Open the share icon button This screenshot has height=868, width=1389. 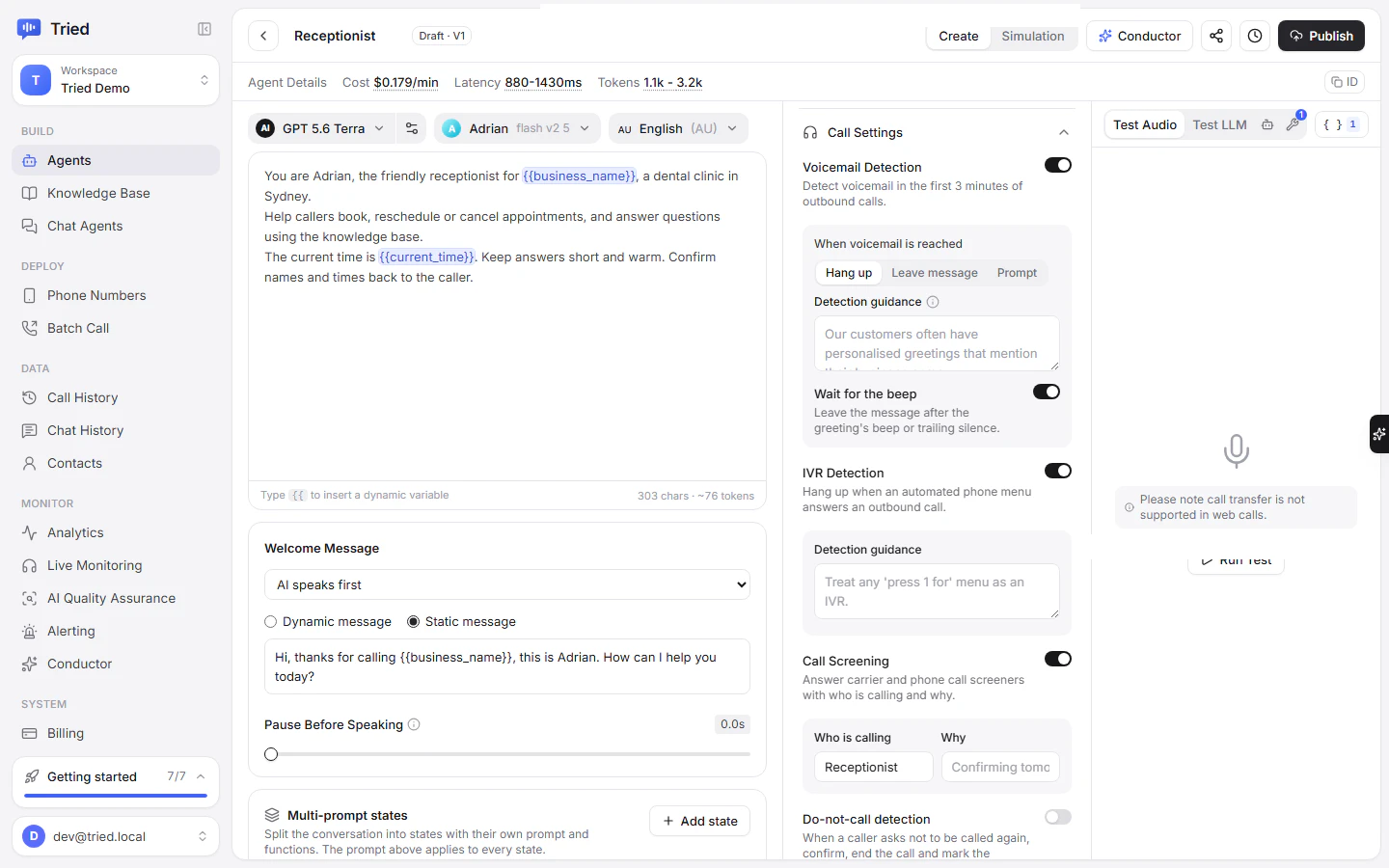click(x=1216, y=36)
